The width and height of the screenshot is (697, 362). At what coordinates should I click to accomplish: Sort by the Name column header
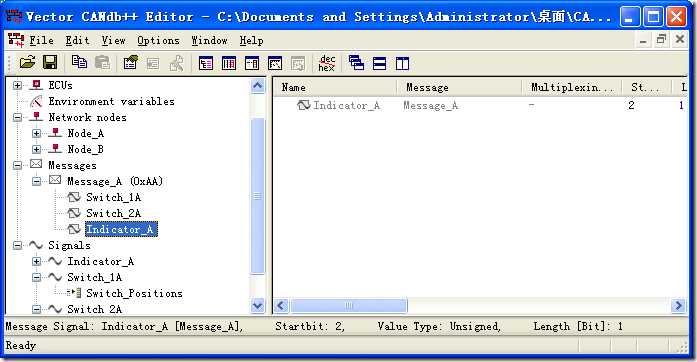334,87
